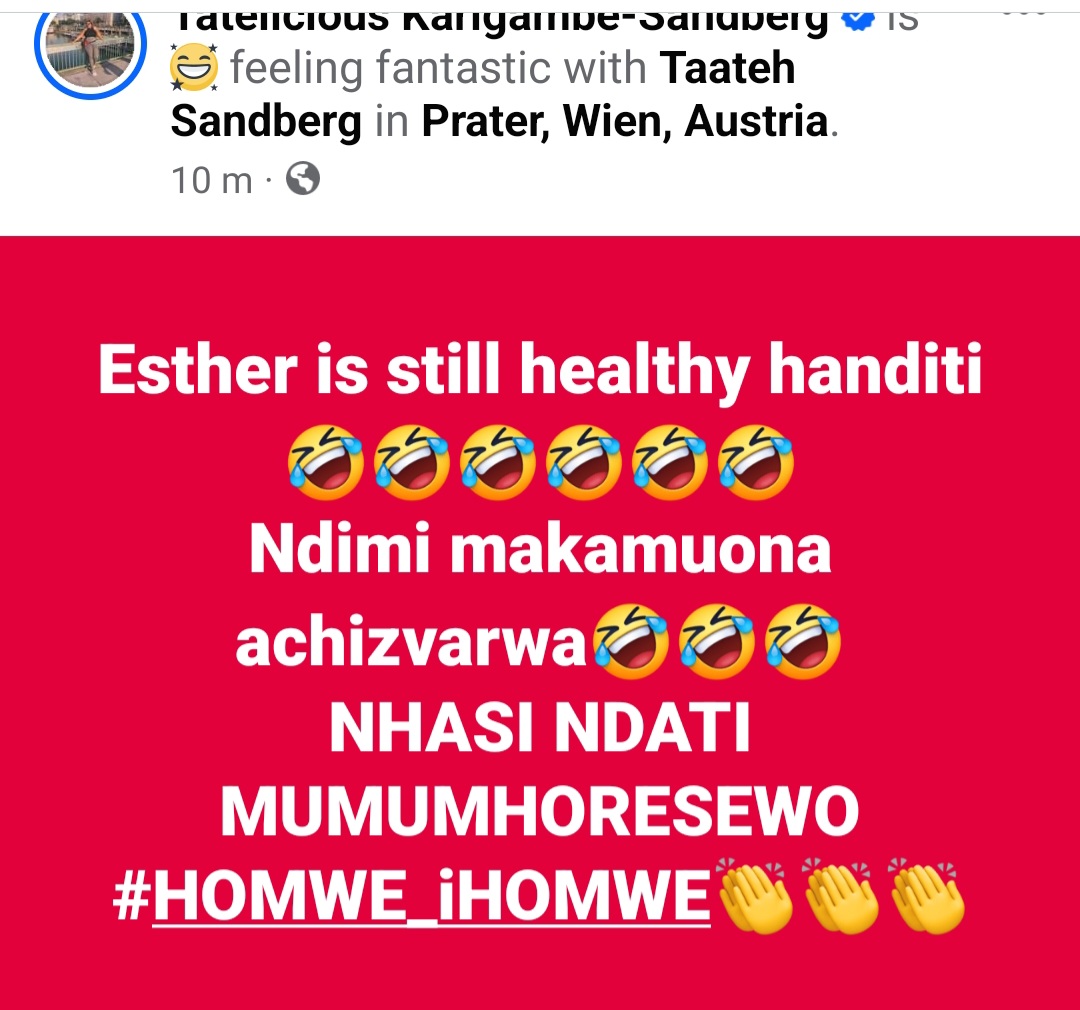Click the 'Esther is still healthy handiti' text
1080x1010 pixels.
(540, 371)
